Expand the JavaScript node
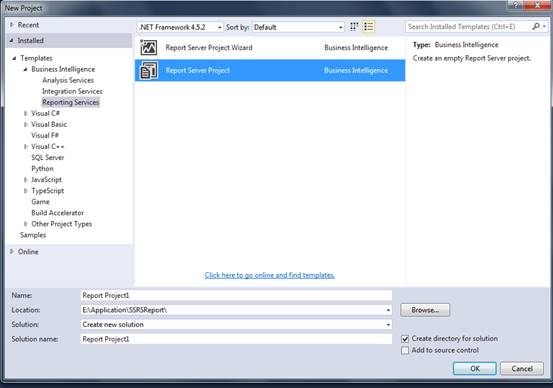The image size is (553, 388). (25, 180)
